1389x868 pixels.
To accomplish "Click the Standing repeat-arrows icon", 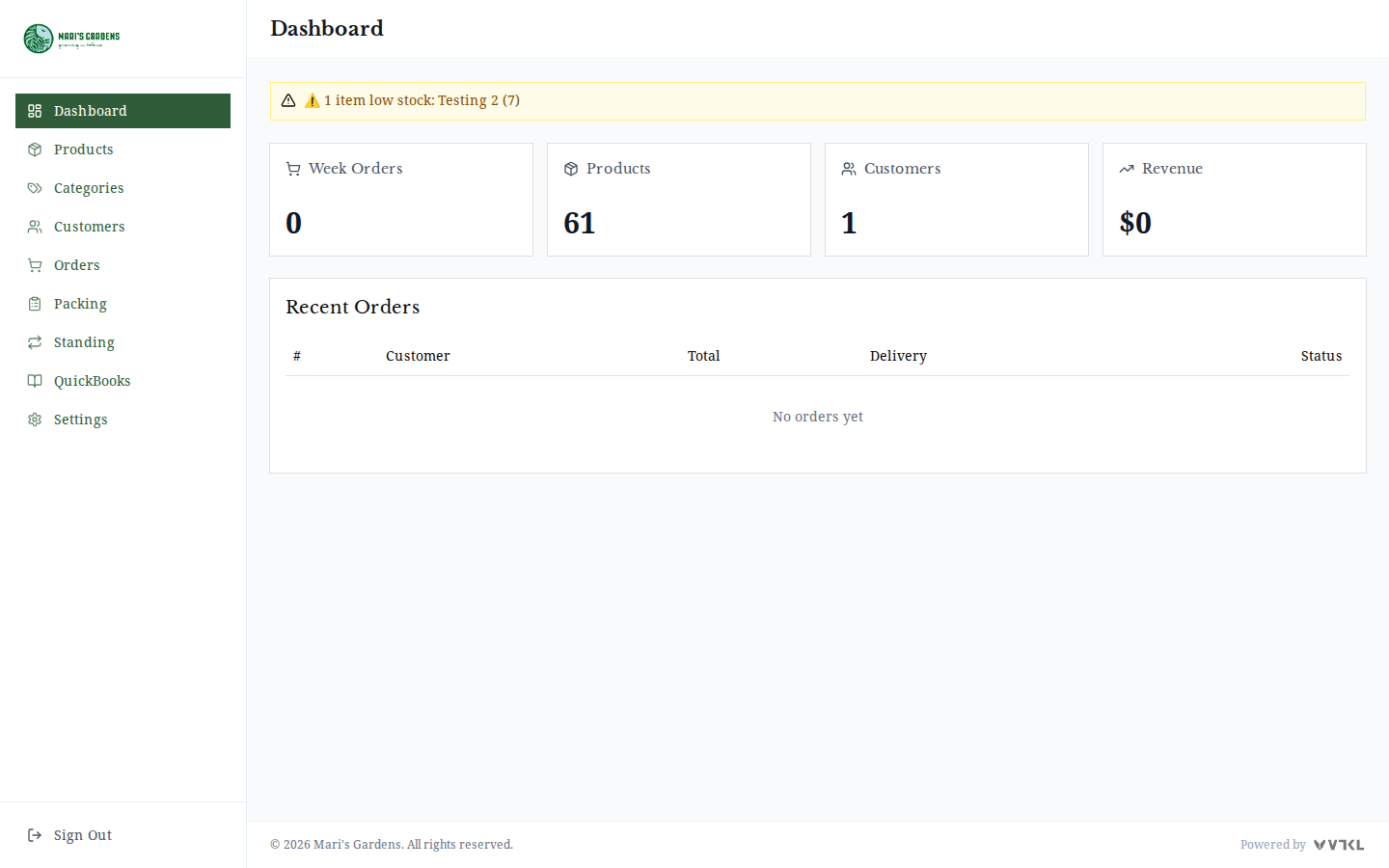I will coord(35,342).
